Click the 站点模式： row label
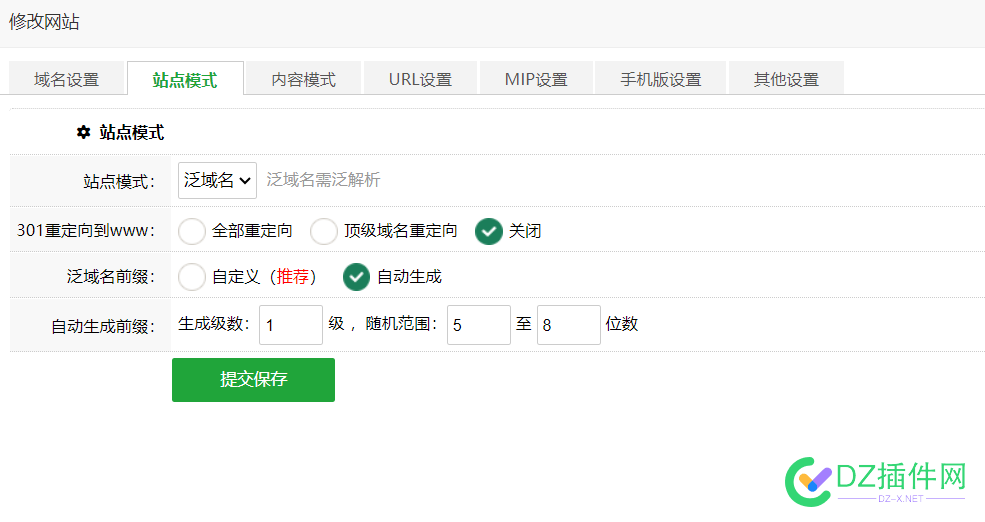The image size is (985, 522). (119, 182)
